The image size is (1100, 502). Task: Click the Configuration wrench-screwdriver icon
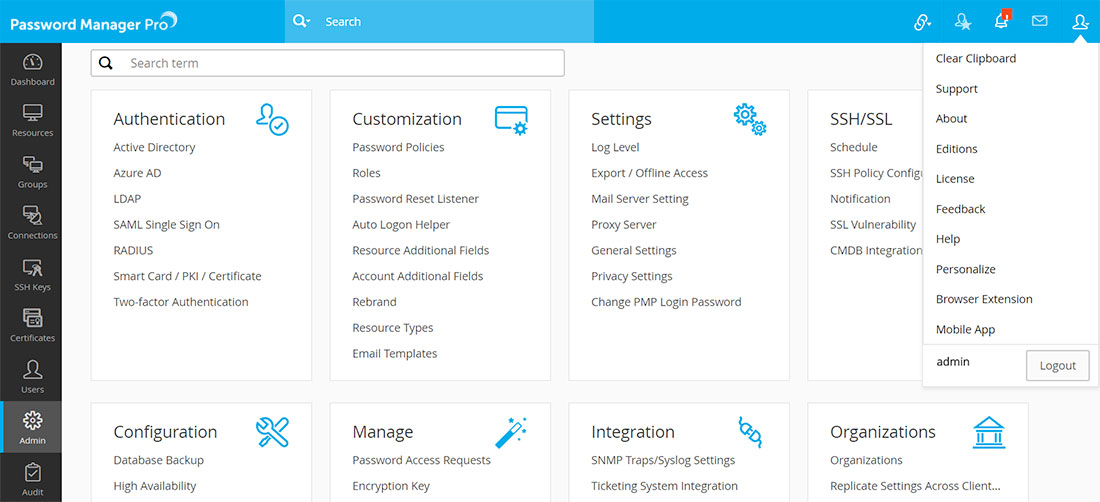[x=272, y=432]
